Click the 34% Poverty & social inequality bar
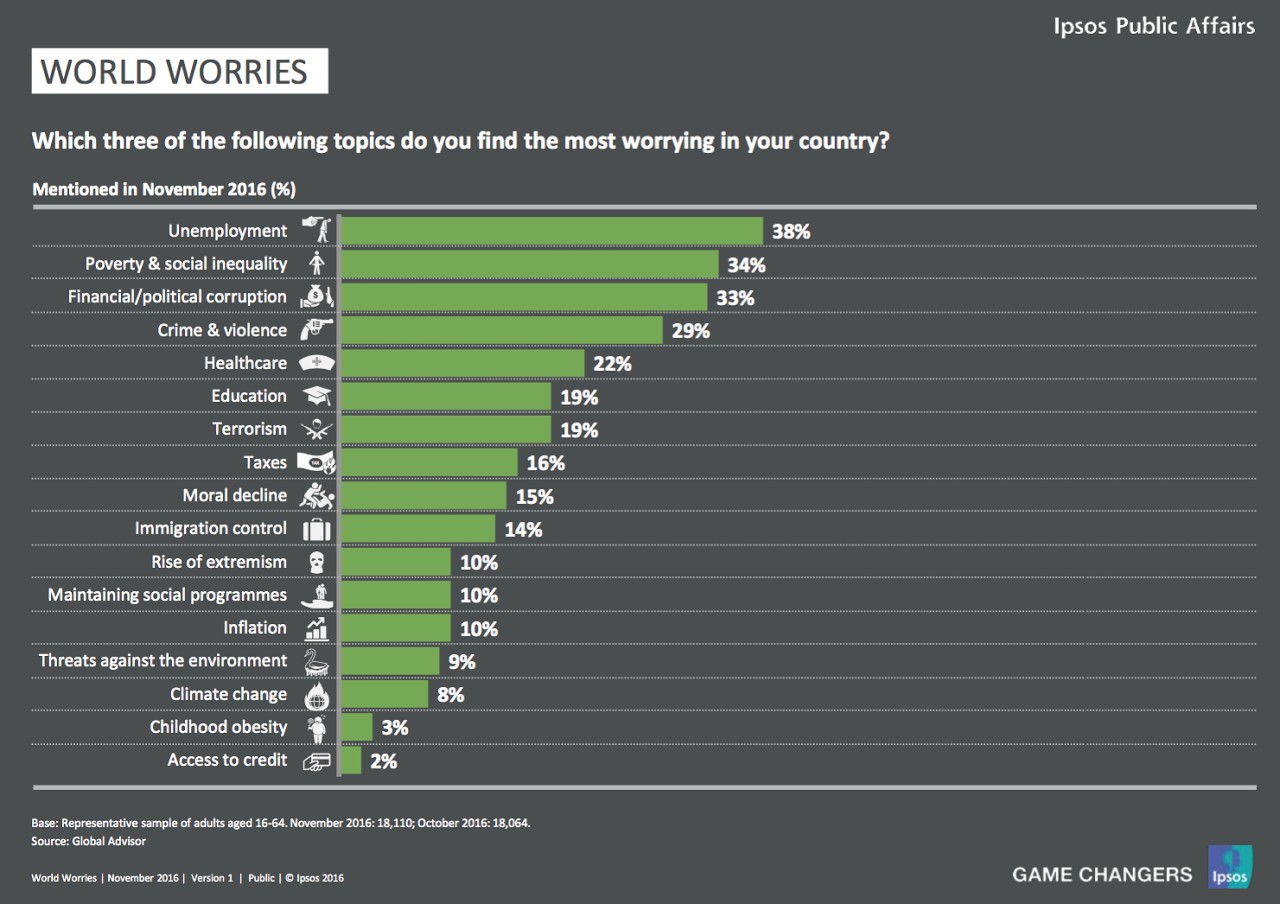This screenshot has width=1280, height=904. point(530,264)
